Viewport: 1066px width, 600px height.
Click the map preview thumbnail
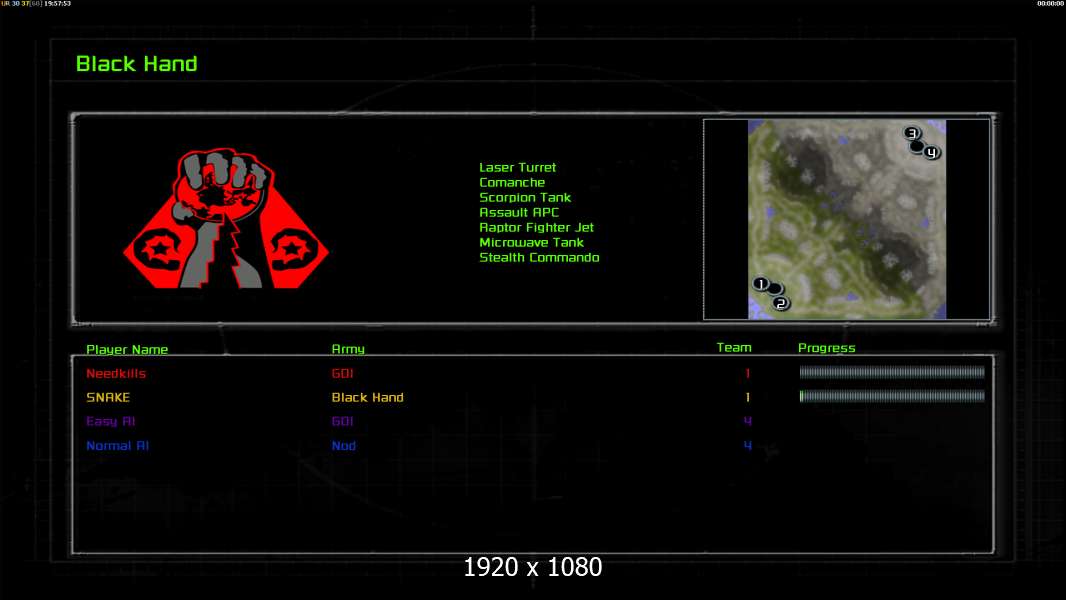tap(846, 219)
